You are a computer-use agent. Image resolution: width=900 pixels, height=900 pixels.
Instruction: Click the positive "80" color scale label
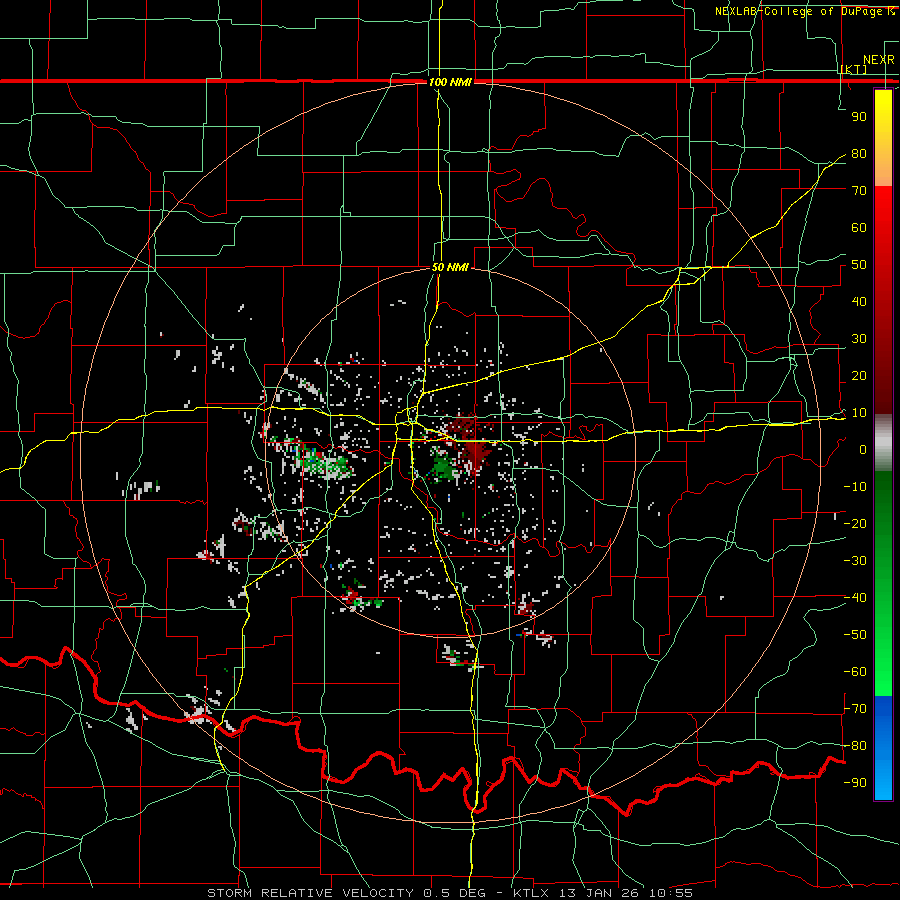click(x=859, y=154)
